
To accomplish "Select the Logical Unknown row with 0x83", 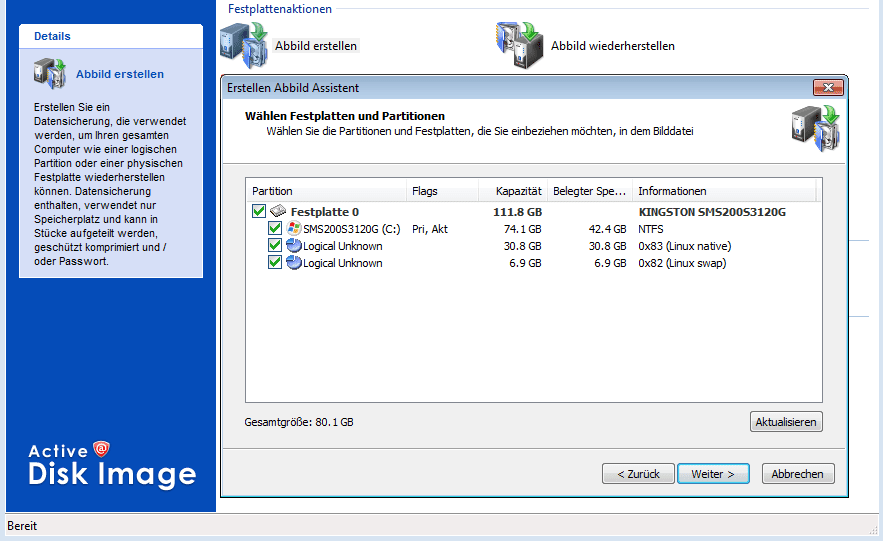I will pyautogui.click(x=342, y=246).
